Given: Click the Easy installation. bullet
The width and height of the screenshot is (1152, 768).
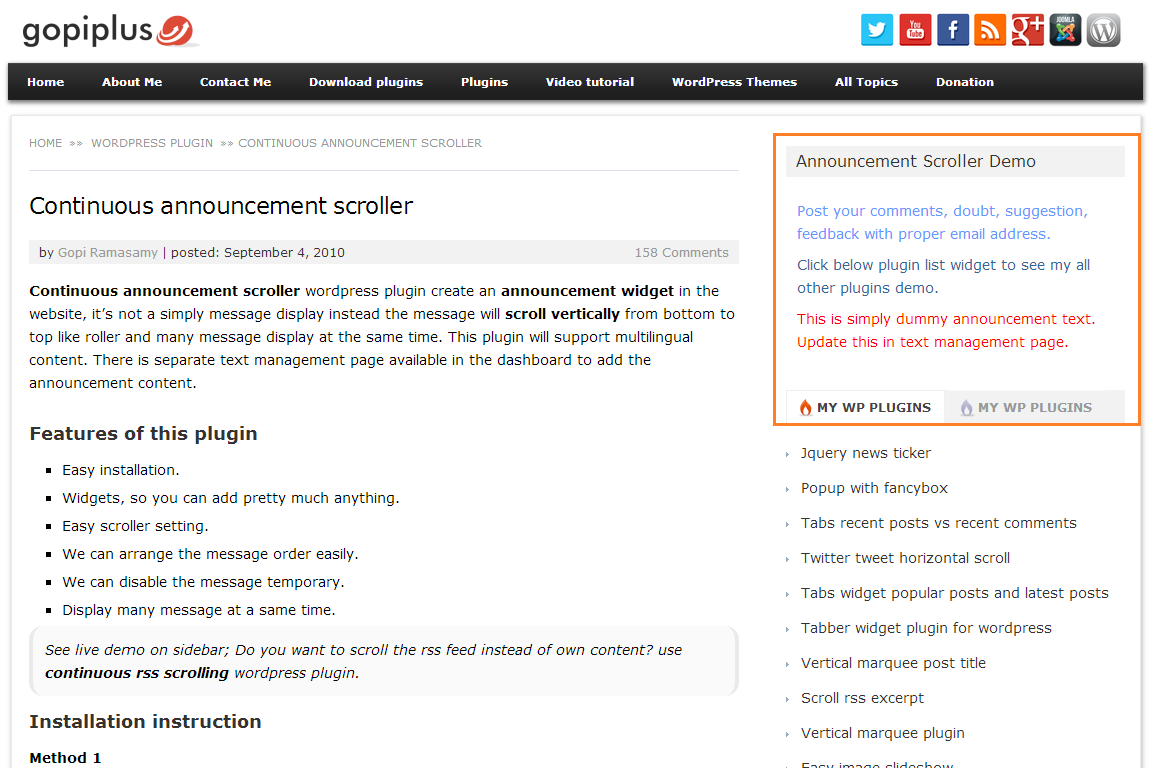Looking at the screenshot, I should click(x=120, y=470).
